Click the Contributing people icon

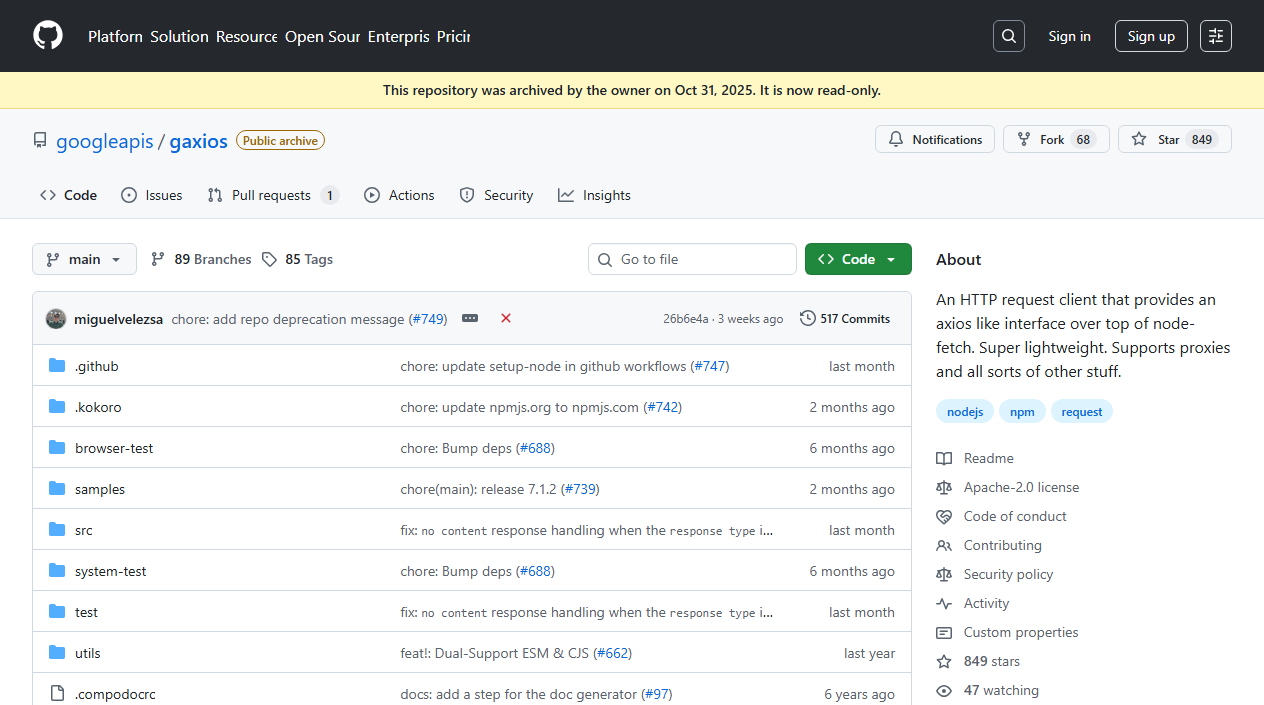944,545
